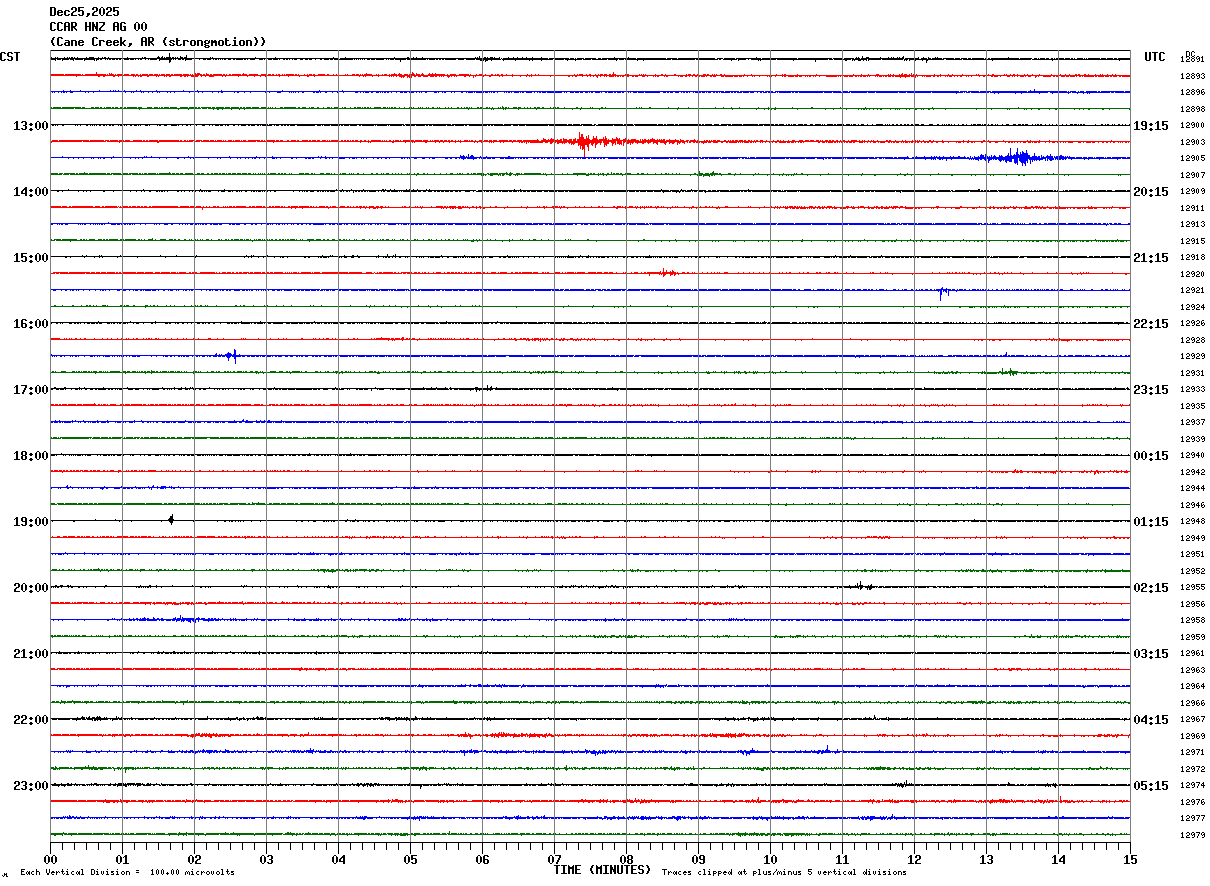Image resolution: width=1210 pixels, height=886 pixels.
Task: Click the traces clipped footer note
Action: [784, 873]
